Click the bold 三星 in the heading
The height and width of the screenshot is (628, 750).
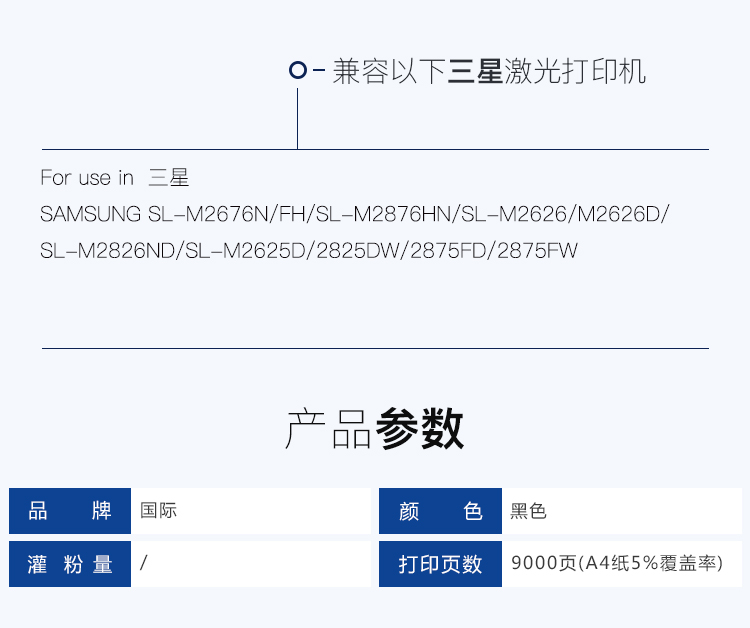475,72
